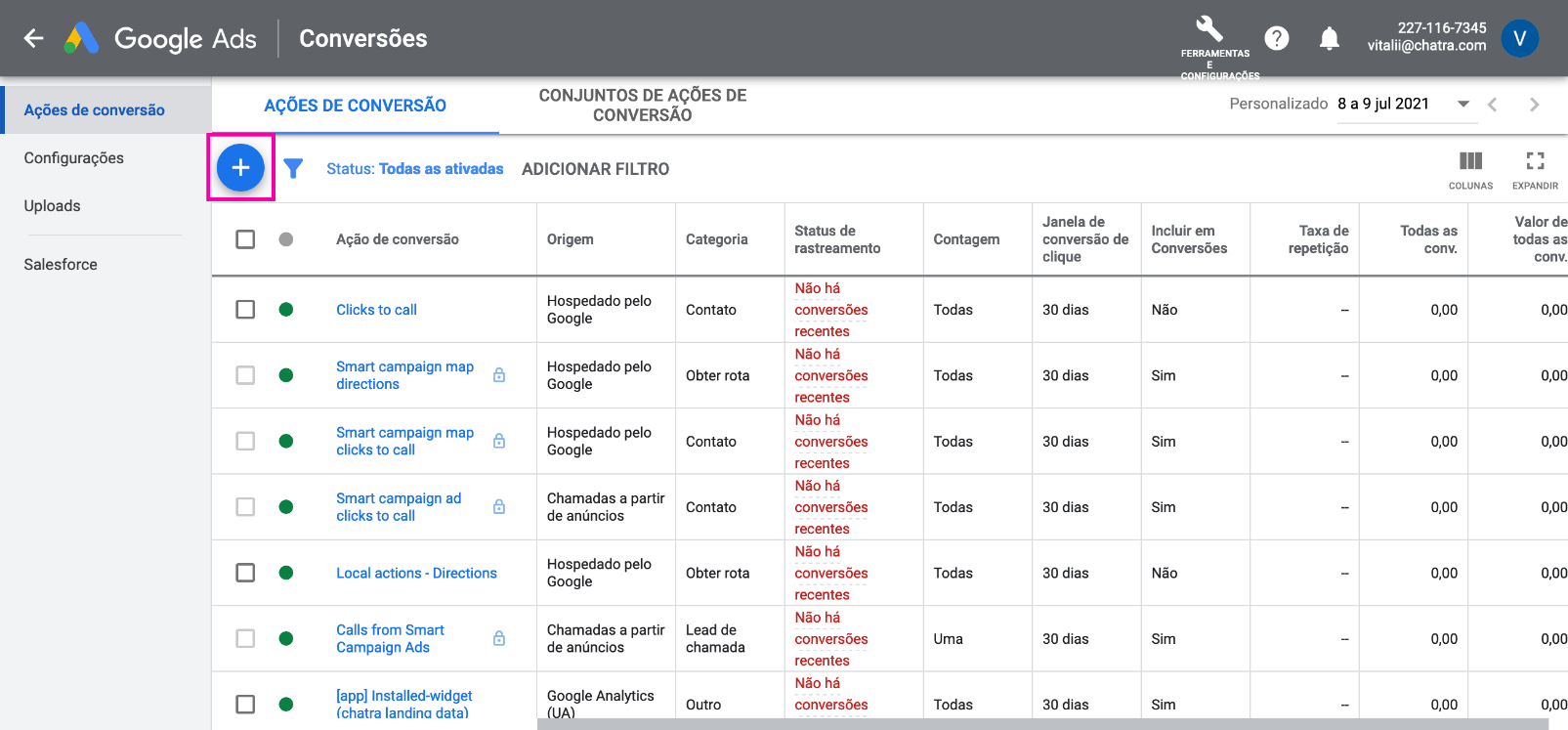
Task: Expand table to full screen
Action: pyautogui.click(x=1536, y=169)
